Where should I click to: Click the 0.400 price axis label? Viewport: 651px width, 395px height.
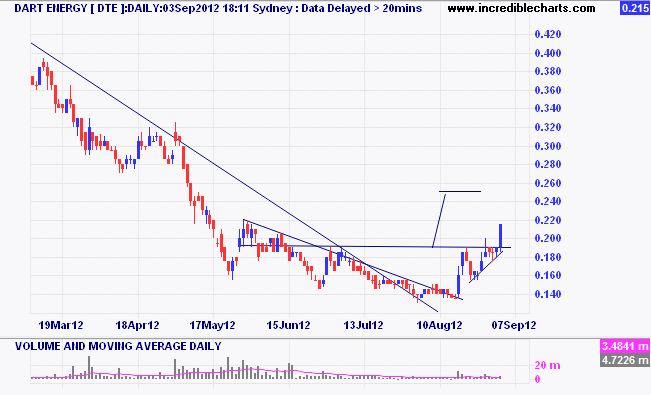pos(548,53)
